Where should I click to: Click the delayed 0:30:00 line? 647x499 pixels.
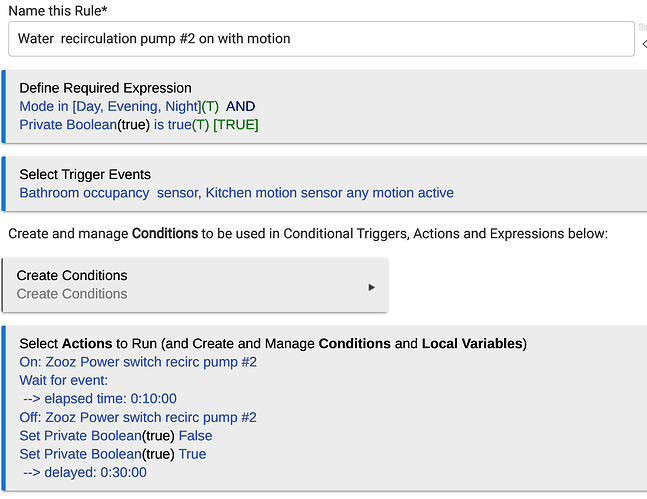84,472
